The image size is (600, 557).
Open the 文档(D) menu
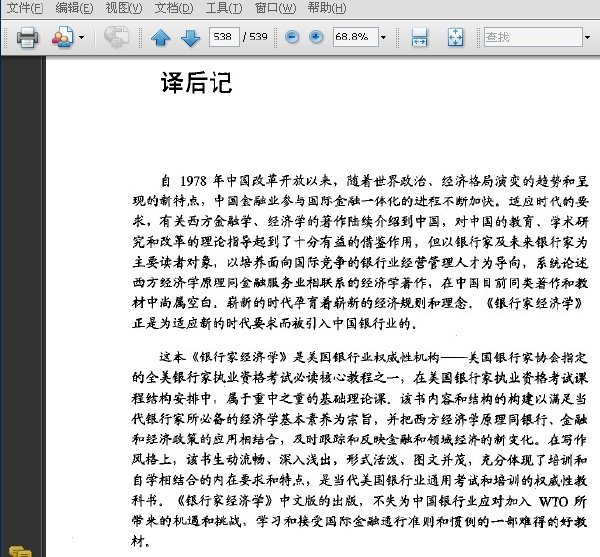[173, 8]
